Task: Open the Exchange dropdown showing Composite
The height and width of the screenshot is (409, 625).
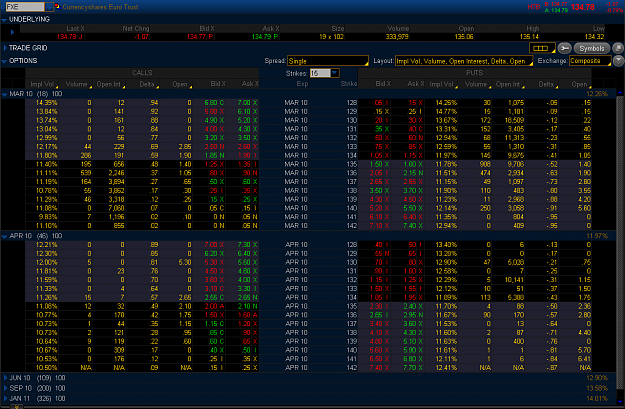Action: coord(590,61)
